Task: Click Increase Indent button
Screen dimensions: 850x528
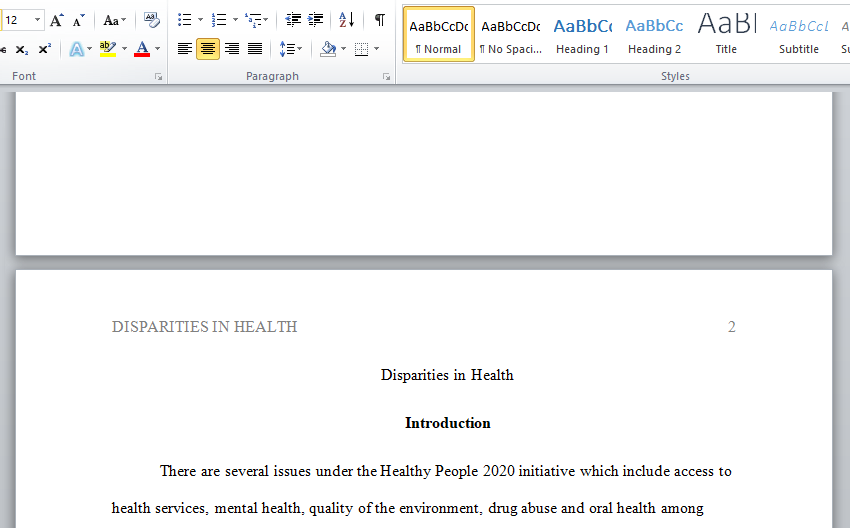Action: pos(315,21)
